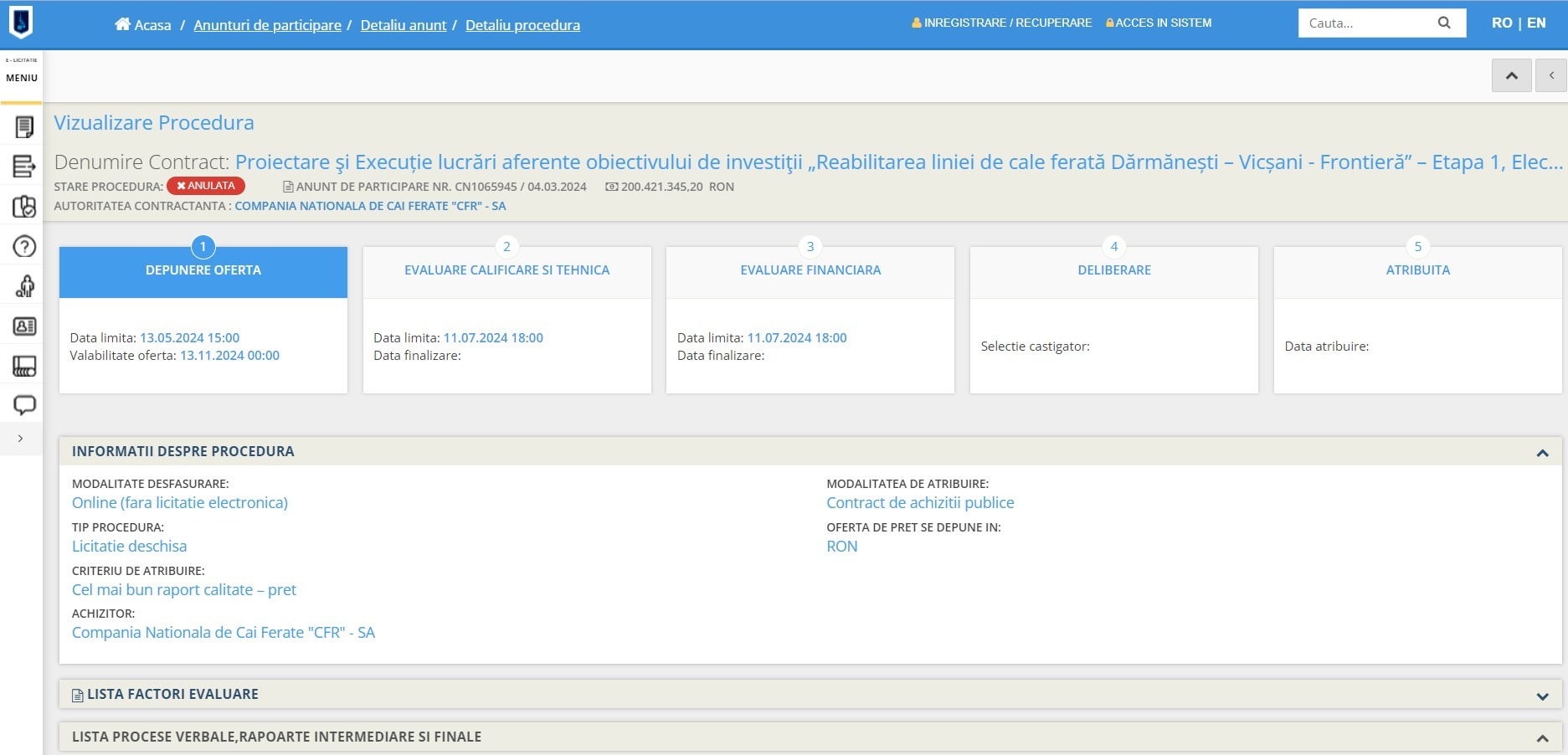Viewport: 1568px width, 755px height.
Task: Click the speech bubble icon in sidebar
Action: tap(24, 405)
